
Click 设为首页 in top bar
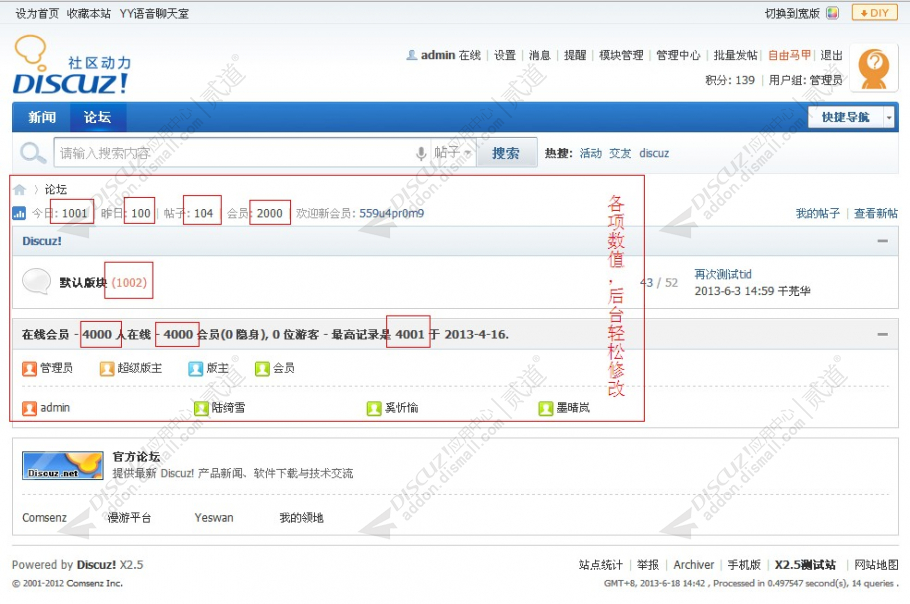pyautogui.click(x=37, y=13)
